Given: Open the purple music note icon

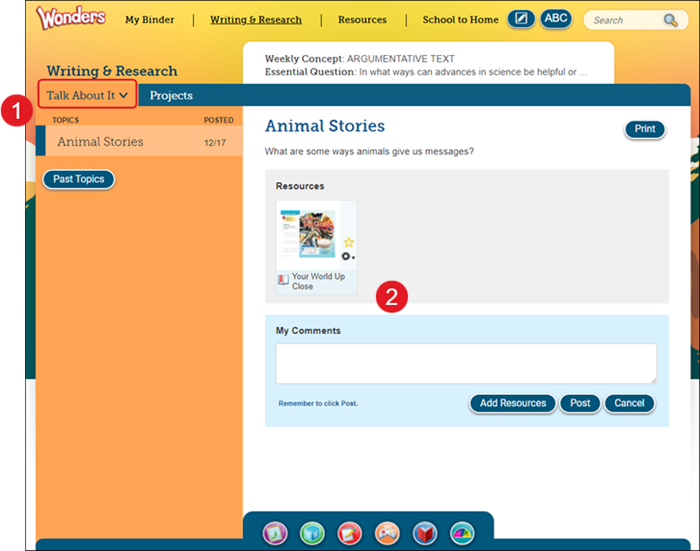Looking at the screenshot, I should coord(274,533).
